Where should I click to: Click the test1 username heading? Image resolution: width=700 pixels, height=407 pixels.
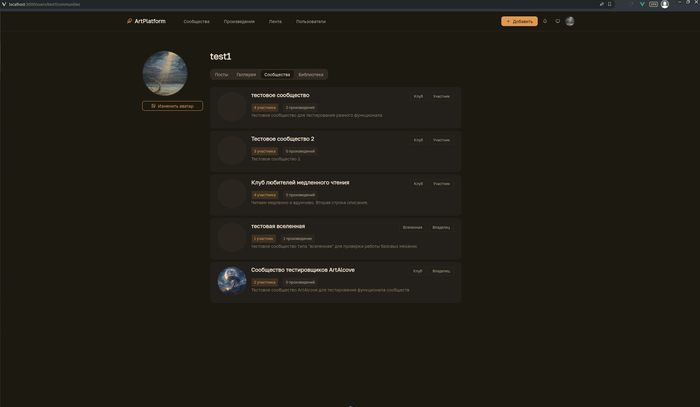point(221,57)
